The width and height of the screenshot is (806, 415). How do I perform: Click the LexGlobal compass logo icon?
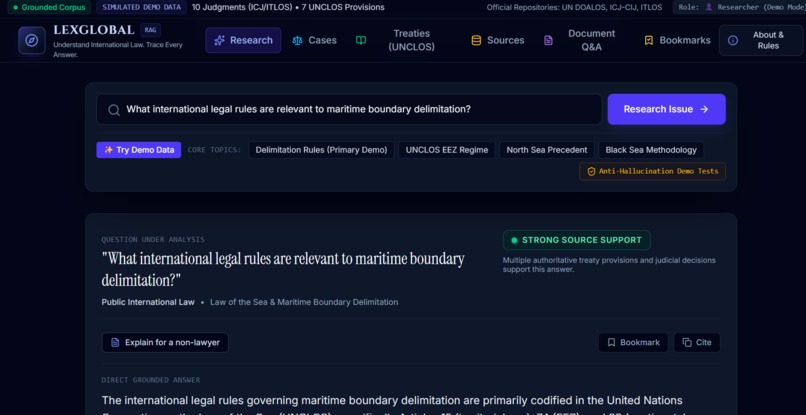(x=32, y=40)
